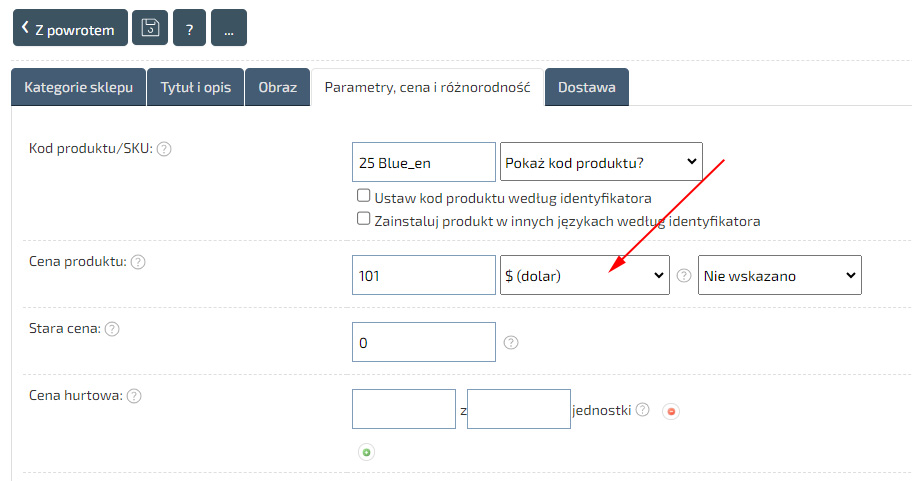The height and width of the screenshot is (481, 912).
Task: Click help icon beside Stara cena label
Action: click(112, 329)
